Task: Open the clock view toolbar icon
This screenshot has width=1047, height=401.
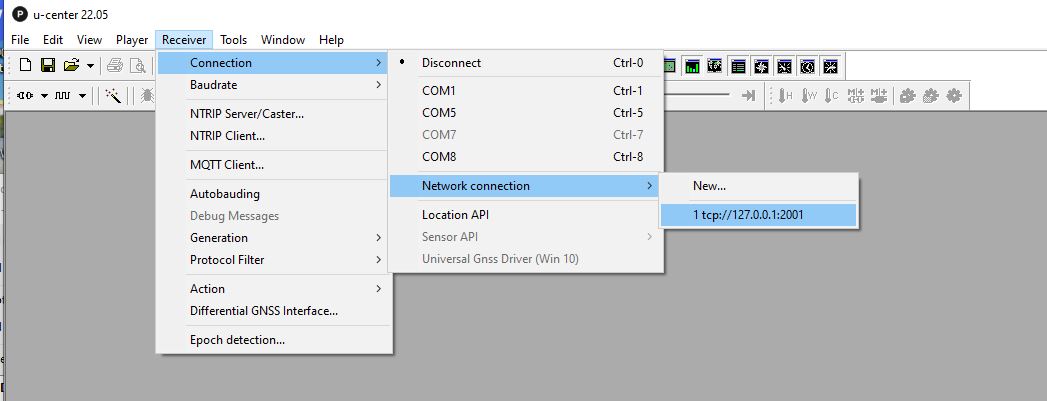Action: [807, 66]
